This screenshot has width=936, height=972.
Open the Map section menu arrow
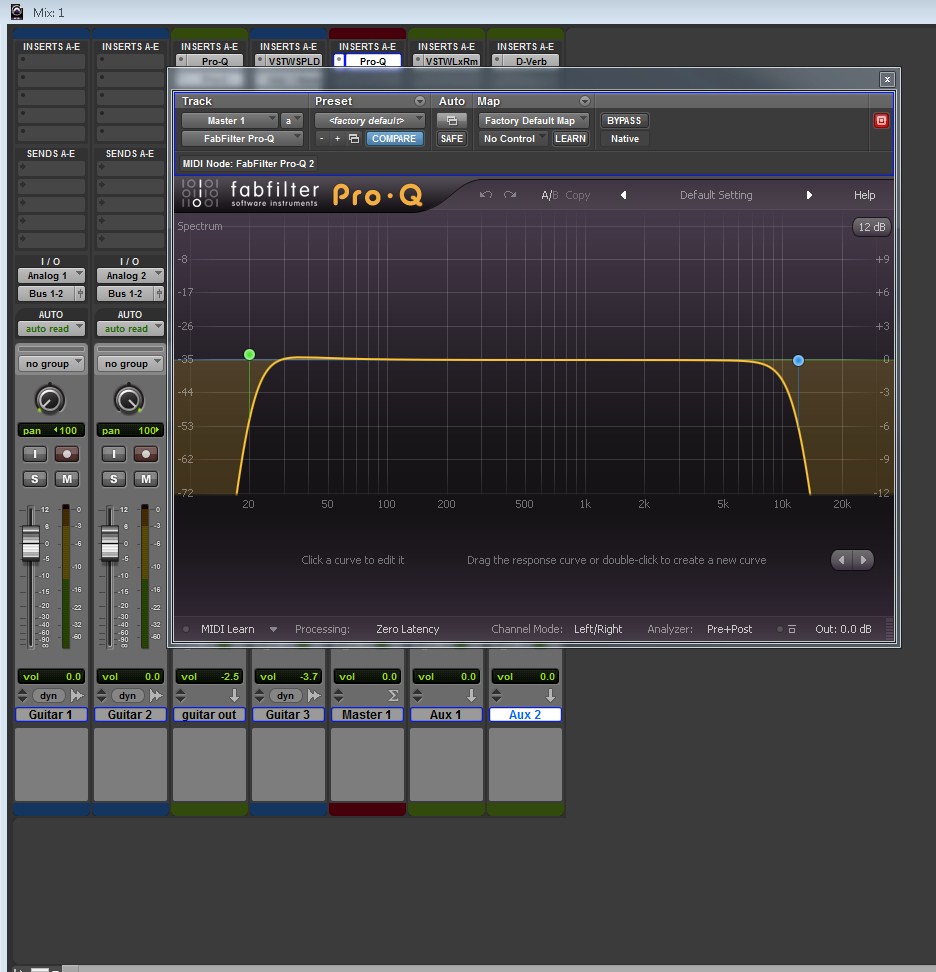pos(585,101)
